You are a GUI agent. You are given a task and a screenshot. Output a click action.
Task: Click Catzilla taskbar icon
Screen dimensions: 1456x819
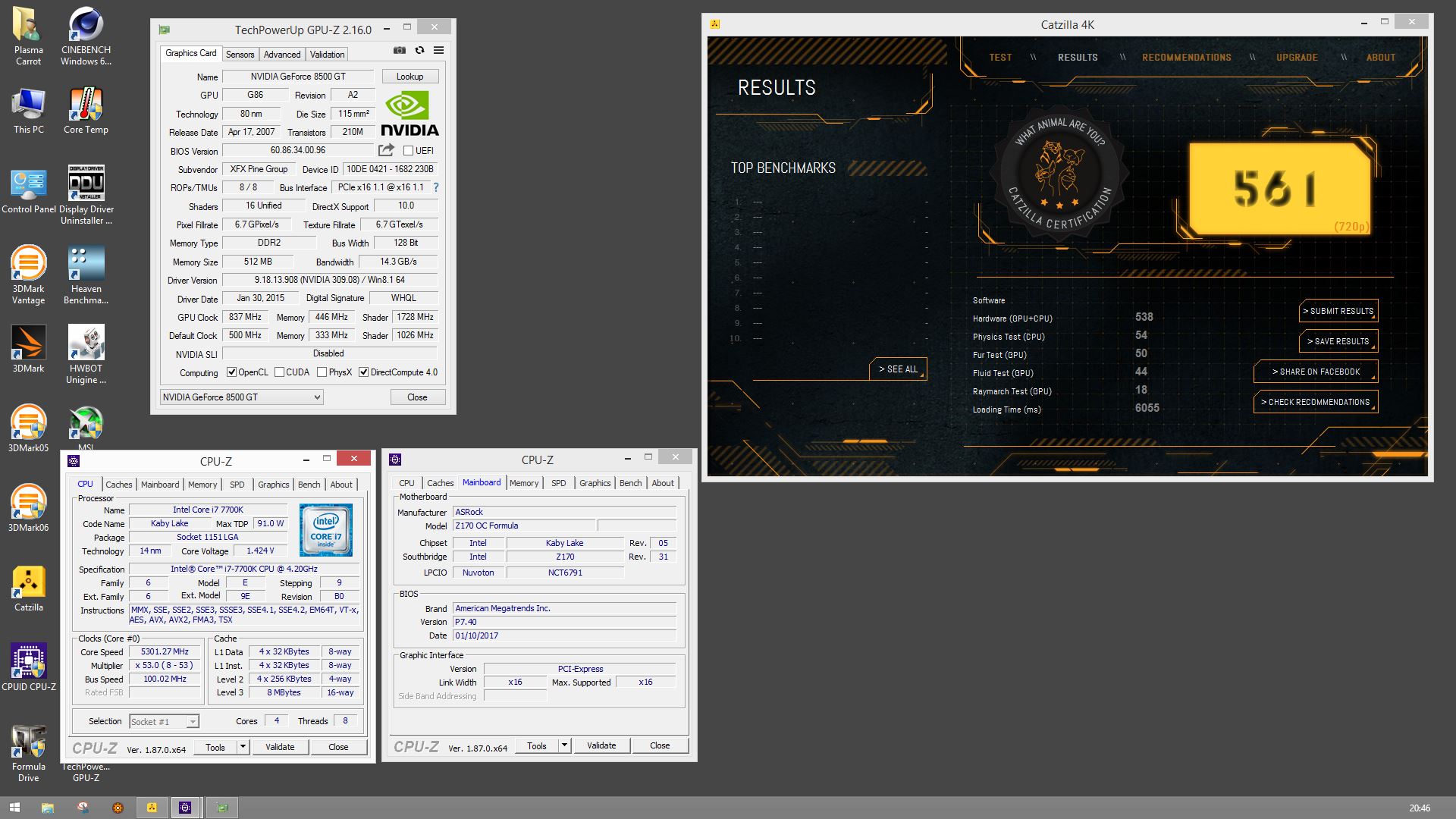pyautogui.click(x=152, y=808)
